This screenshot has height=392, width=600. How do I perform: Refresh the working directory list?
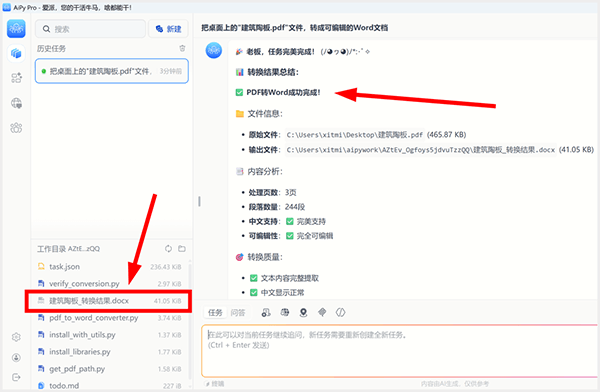click(168, 249)
